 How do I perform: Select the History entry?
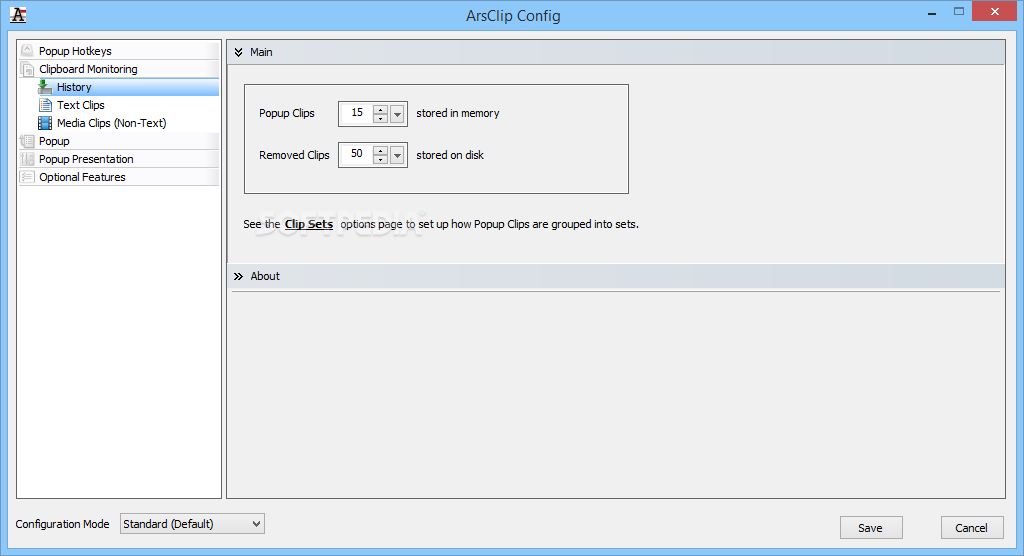pos(128,87)
